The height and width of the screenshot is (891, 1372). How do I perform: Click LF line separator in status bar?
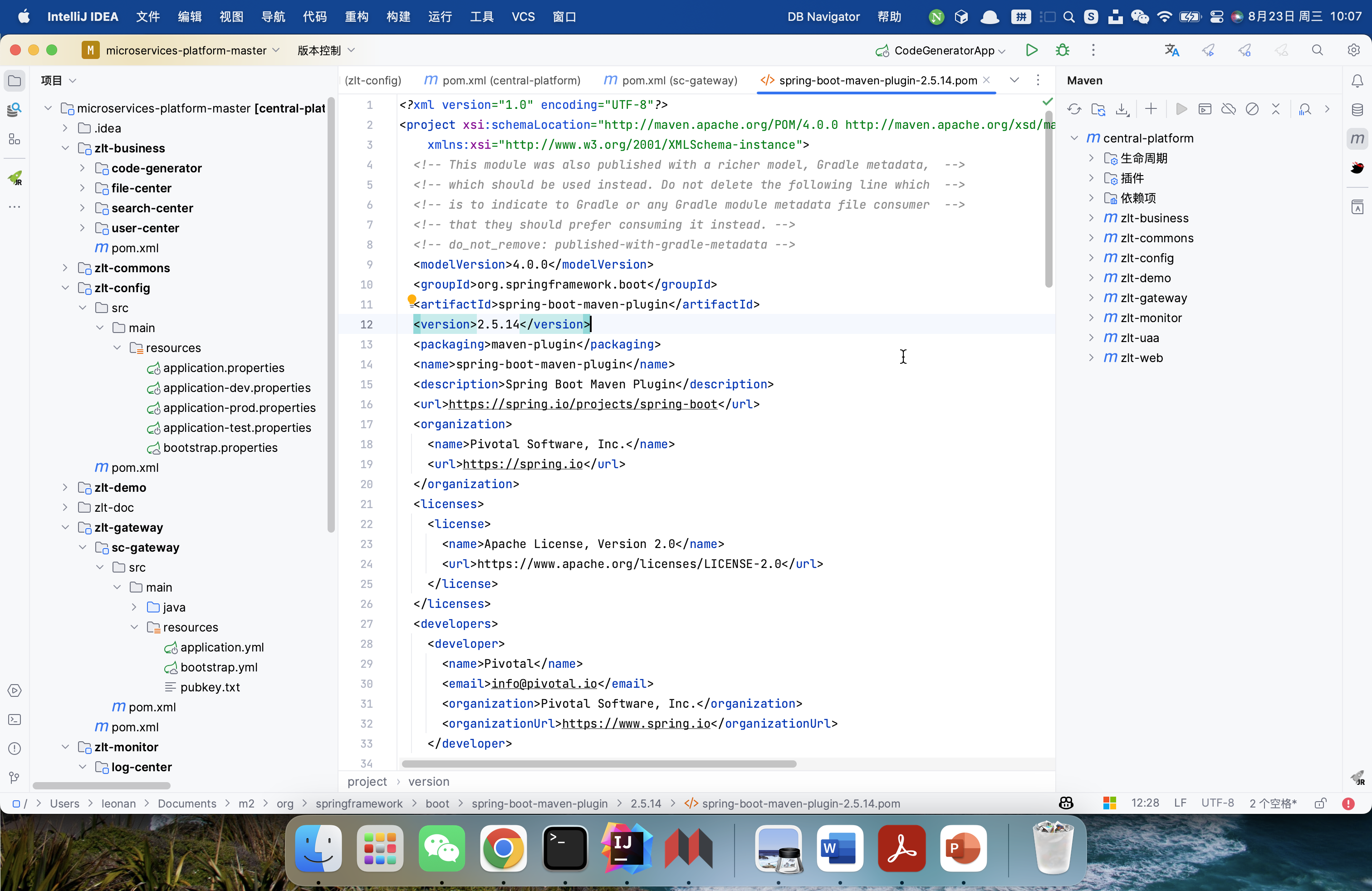(1180, 803)
